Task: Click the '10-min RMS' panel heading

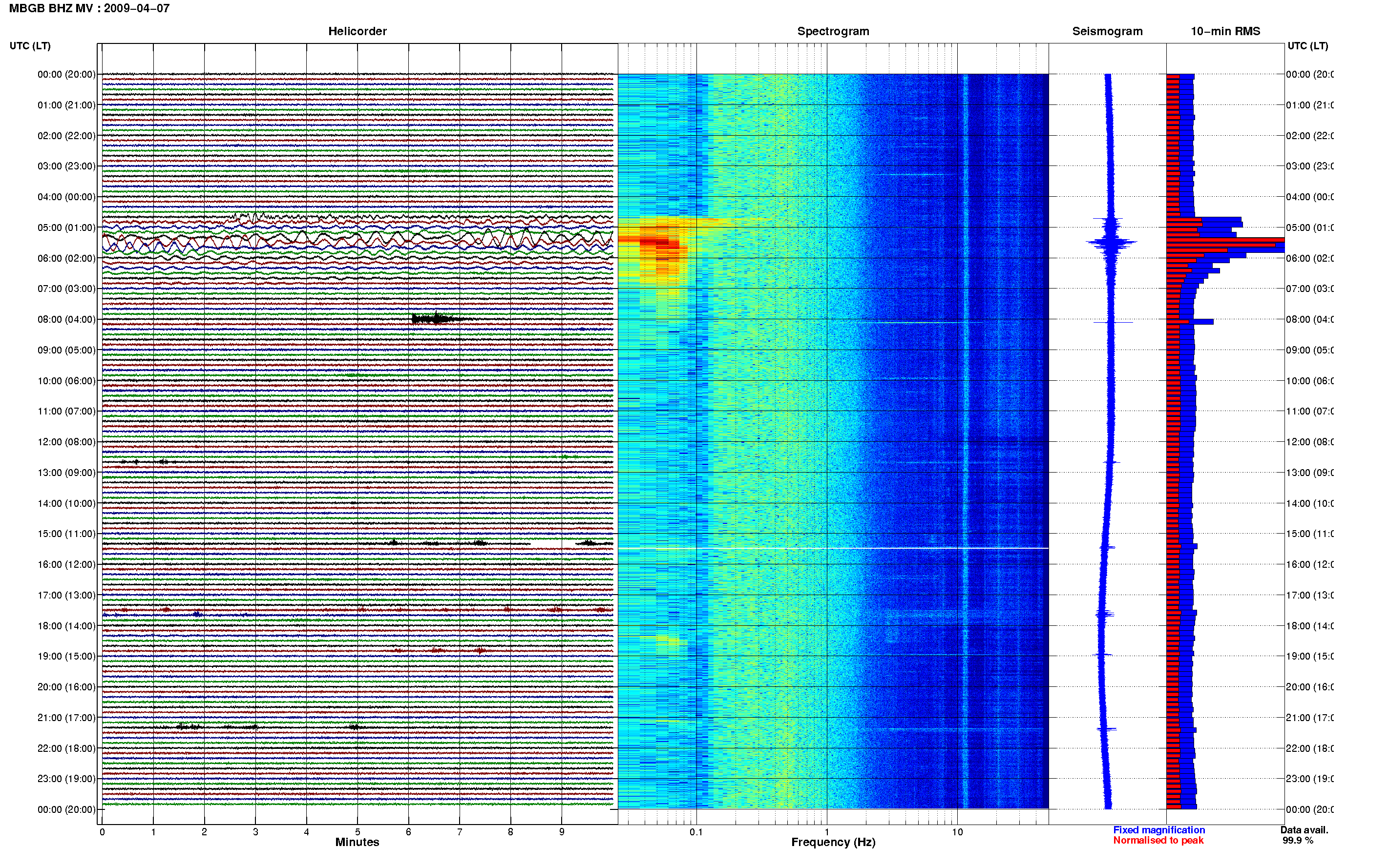Action: point(1225,32)
